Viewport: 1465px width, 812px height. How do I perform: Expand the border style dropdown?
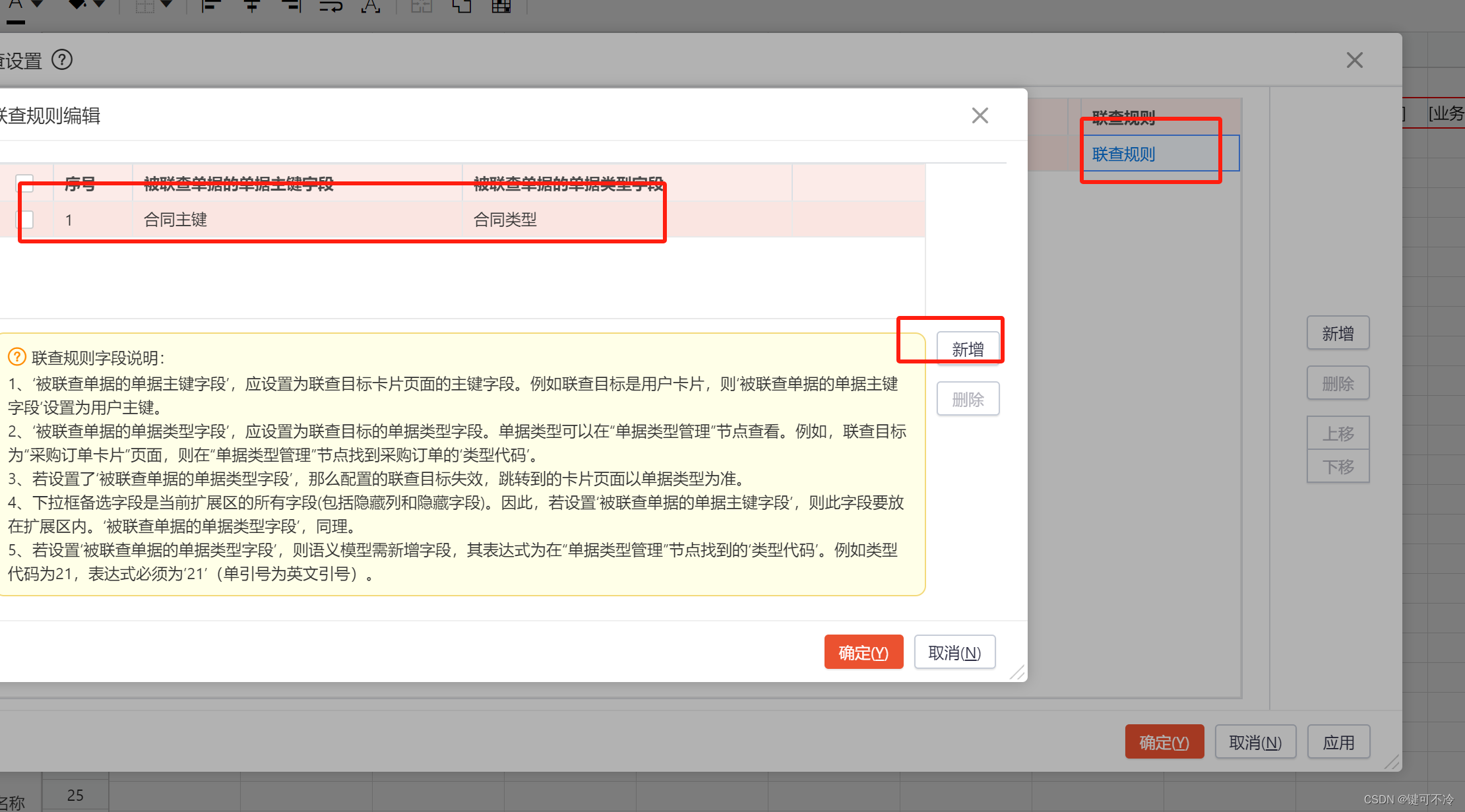tap(165, 5)
